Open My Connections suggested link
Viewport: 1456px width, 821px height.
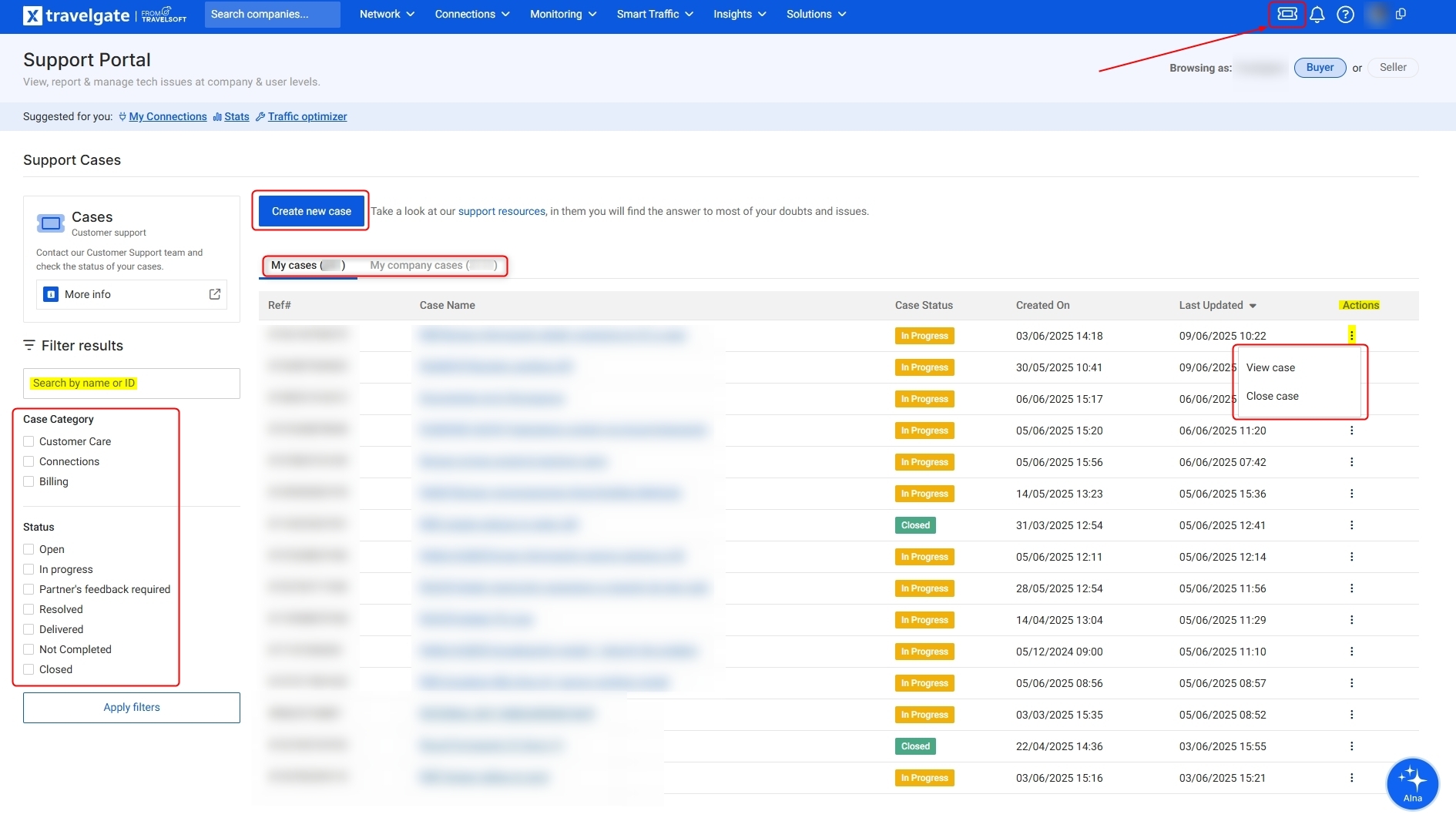tap(168, 116)
